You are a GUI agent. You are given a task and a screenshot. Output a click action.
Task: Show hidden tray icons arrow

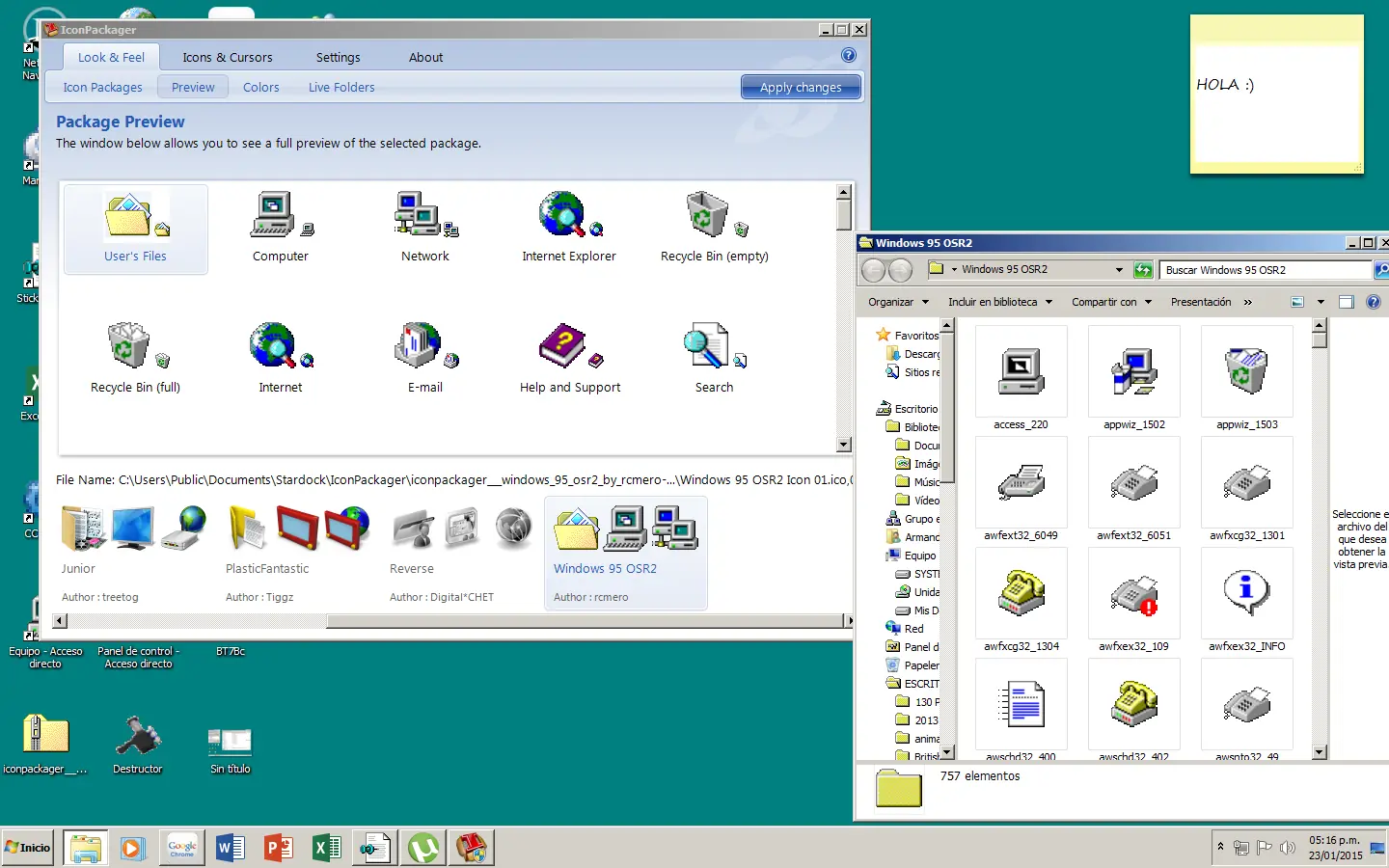[1221, 847]
